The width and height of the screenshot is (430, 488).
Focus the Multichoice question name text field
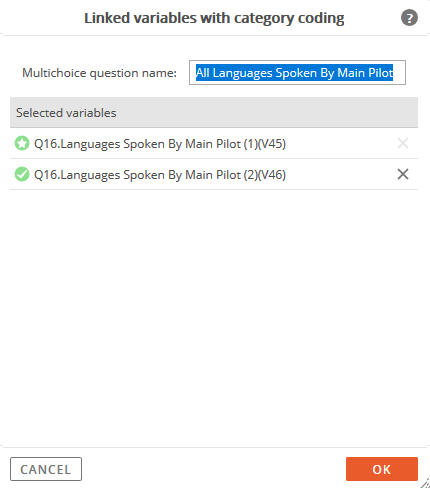297,72
